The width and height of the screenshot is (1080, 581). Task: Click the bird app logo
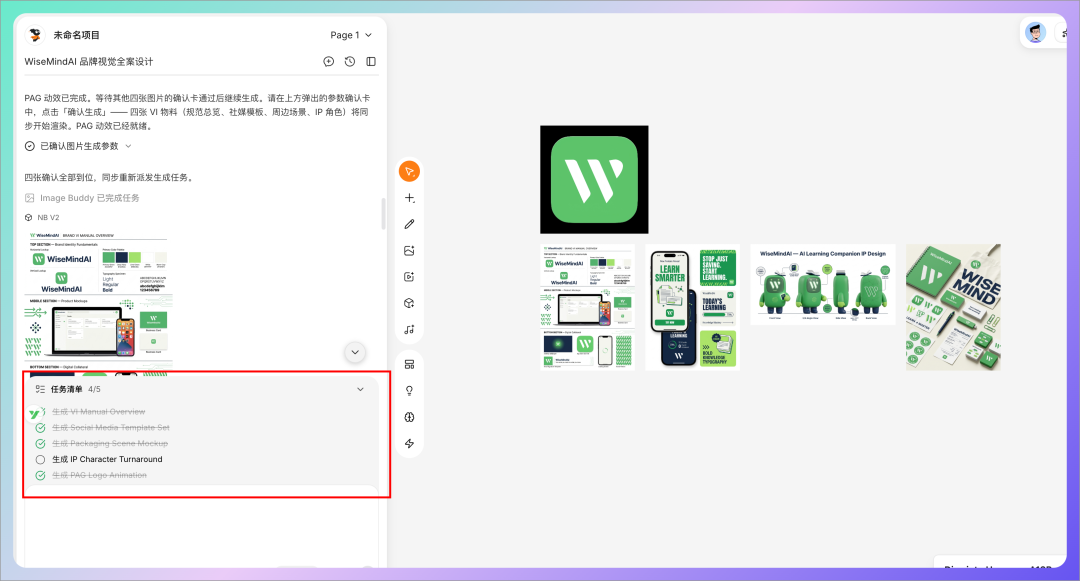34,34
